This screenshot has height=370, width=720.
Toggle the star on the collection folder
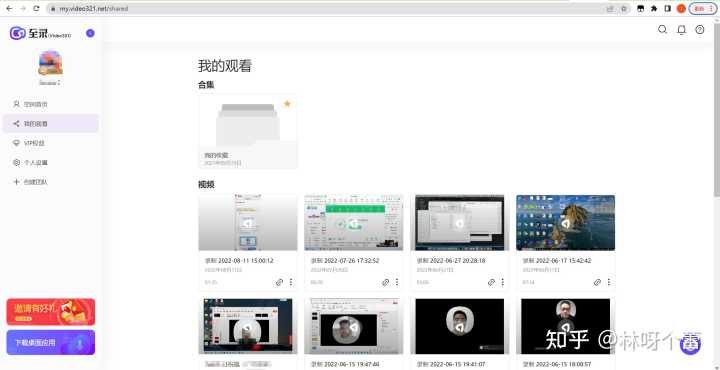coord(287,104)
